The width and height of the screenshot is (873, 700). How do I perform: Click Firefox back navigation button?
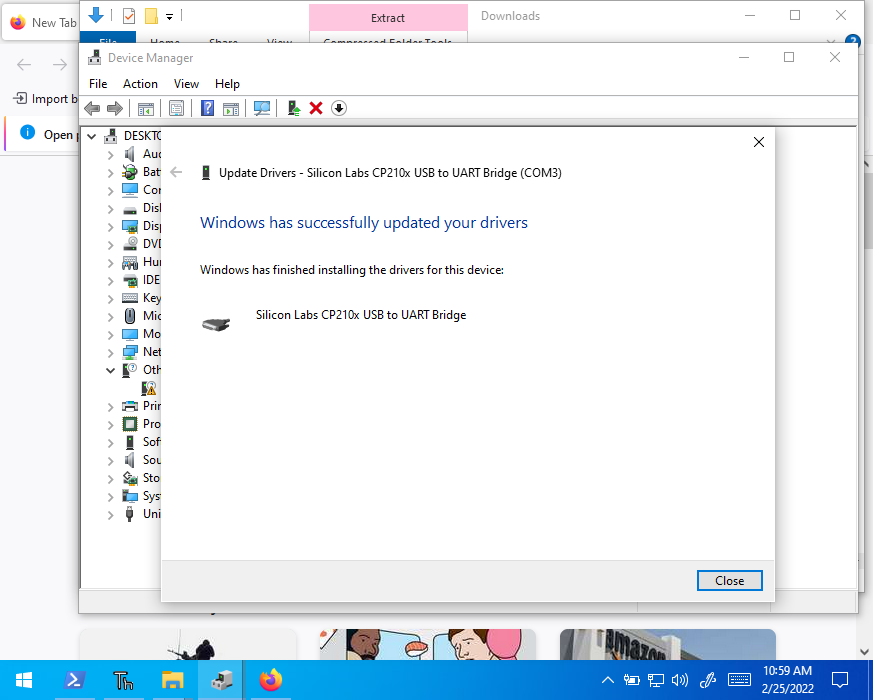24,65
